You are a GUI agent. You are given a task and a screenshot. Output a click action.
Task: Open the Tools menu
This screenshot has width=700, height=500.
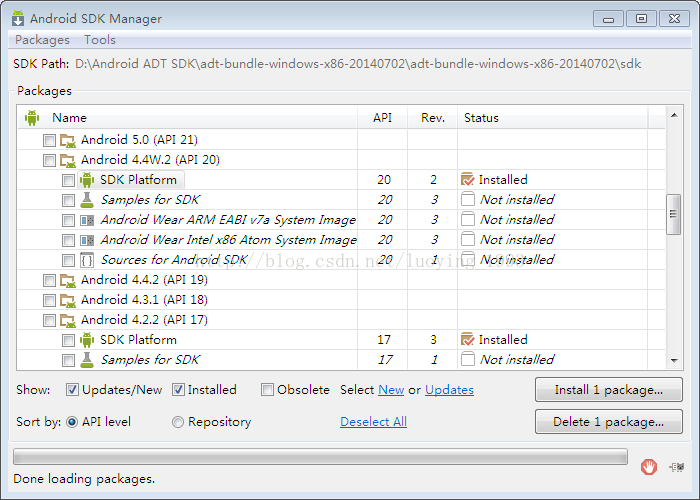(100, 40)
